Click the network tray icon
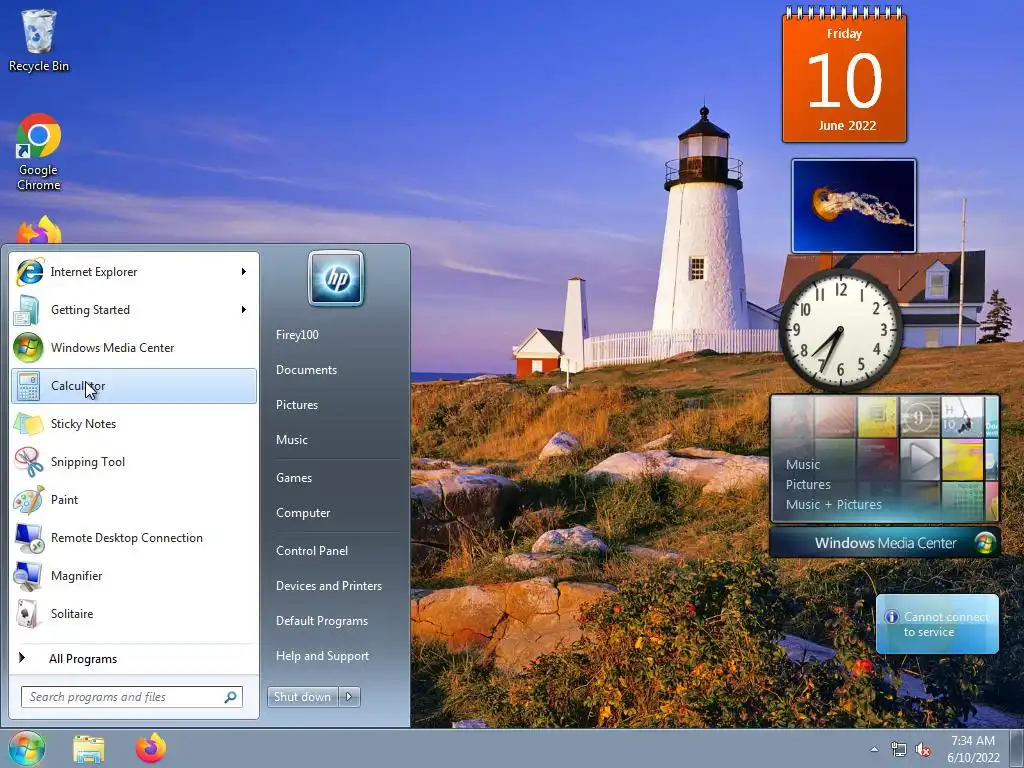The width and height of the screenshot is (1024, 768). coord(899,750)
